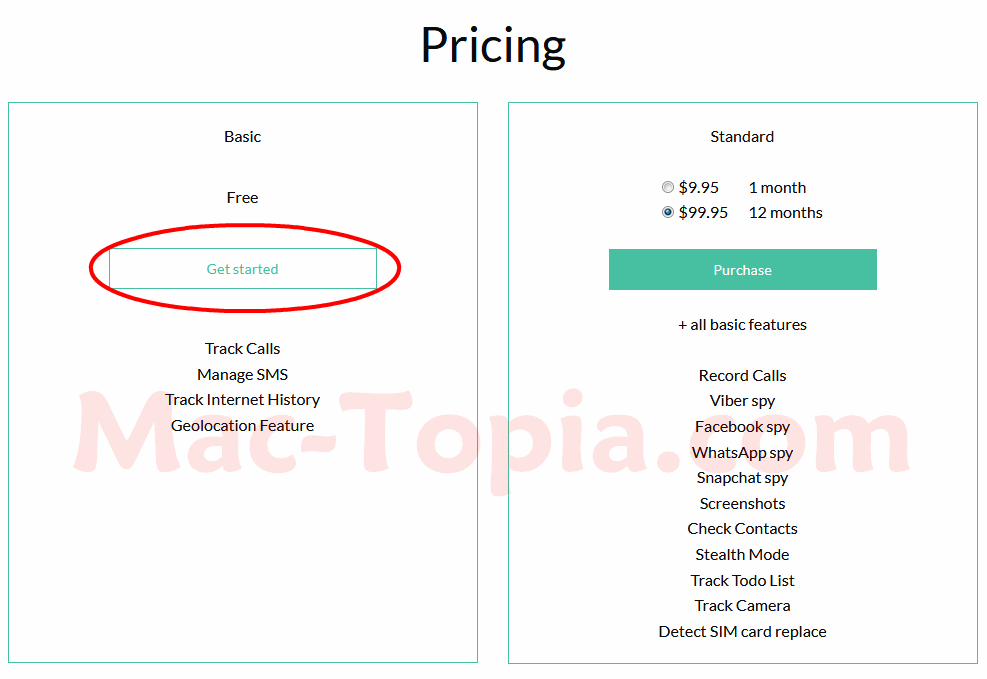Click the Geolocation Feature text
This screenshot has height=679, width=987.
pos(242,425)
